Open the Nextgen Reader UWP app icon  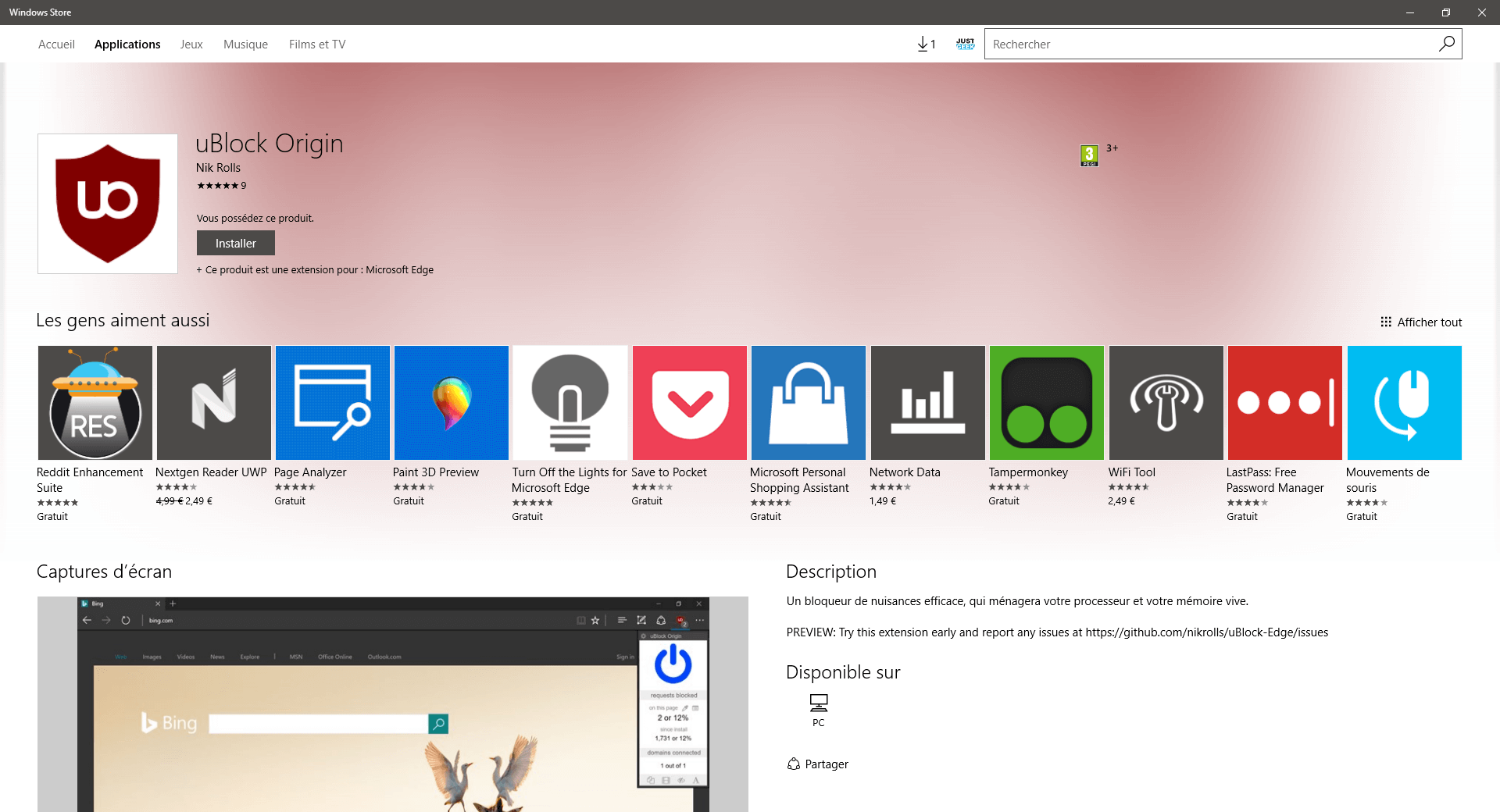(x=214, y=403)
